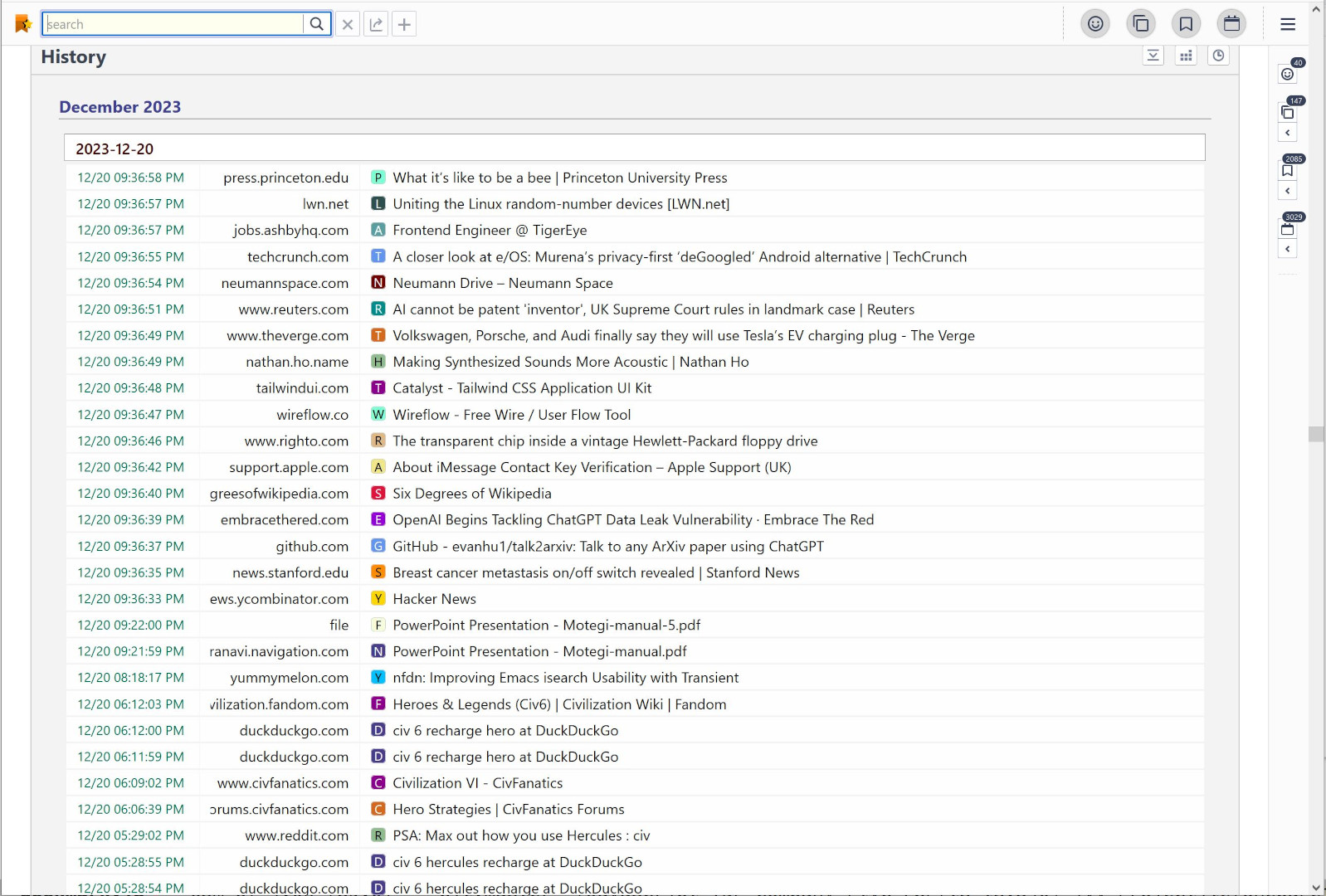Click the 2023-12-20 date group header
Image resolution: width=1326 pixels, height=896 pixels.
635,148
